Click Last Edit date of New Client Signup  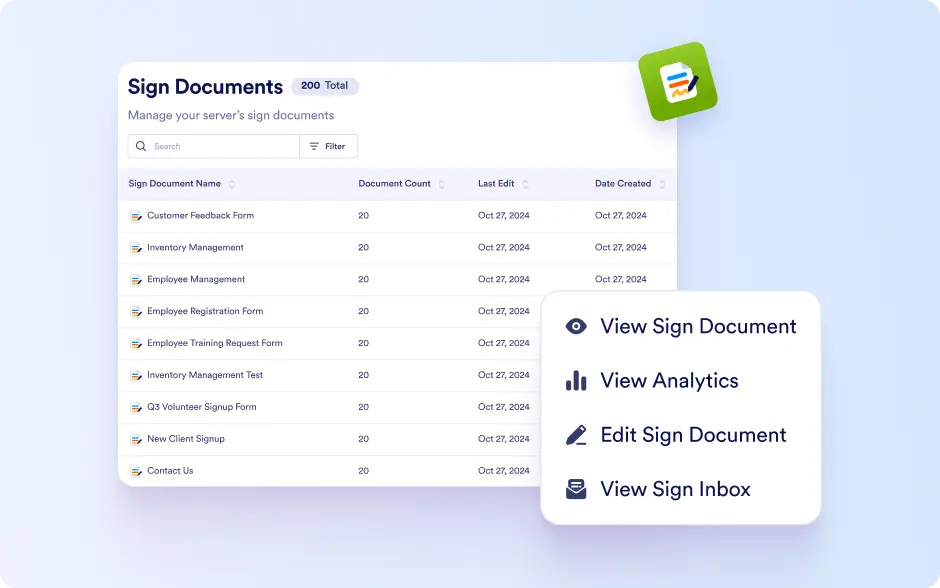coord(504,439)
